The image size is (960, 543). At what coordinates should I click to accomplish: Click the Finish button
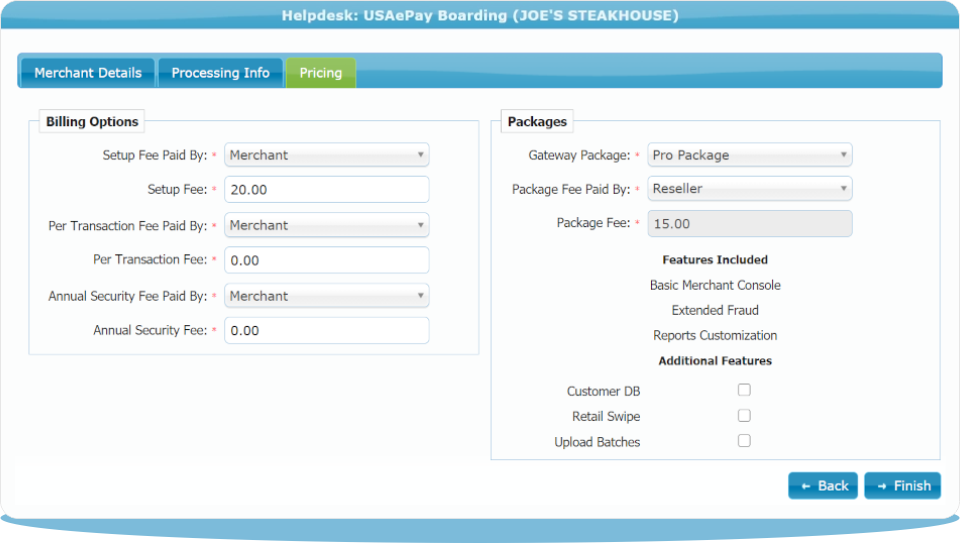click(902, 485)
